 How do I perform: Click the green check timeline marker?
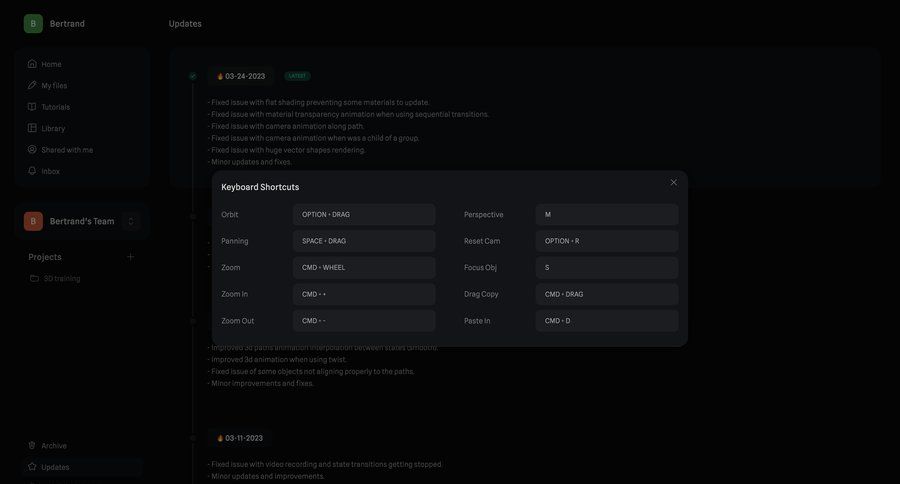[193, 76]
